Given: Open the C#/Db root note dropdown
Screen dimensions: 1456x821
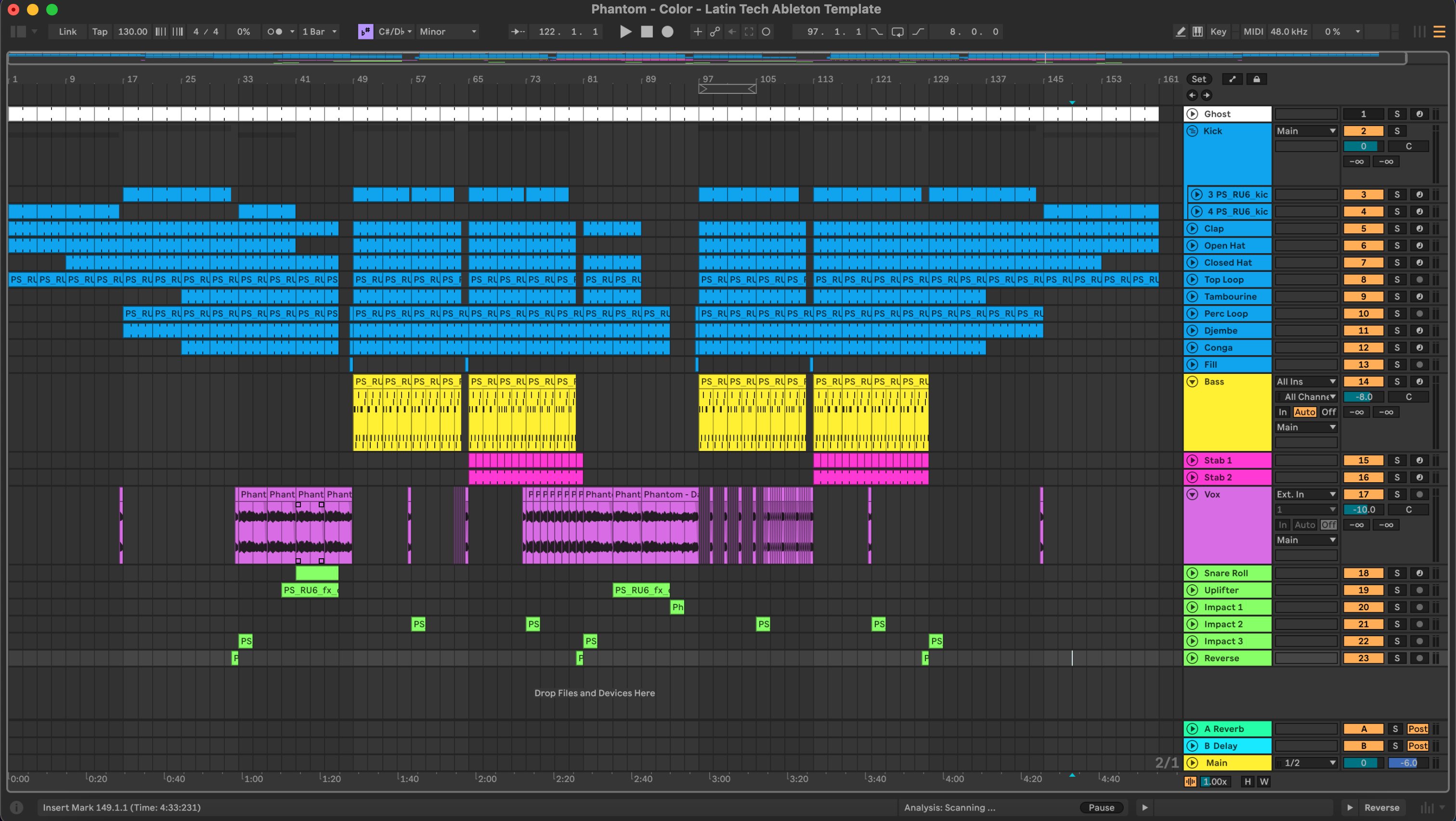Looking at the screenshot, I should pyautogui.click(x=395, y=32).
